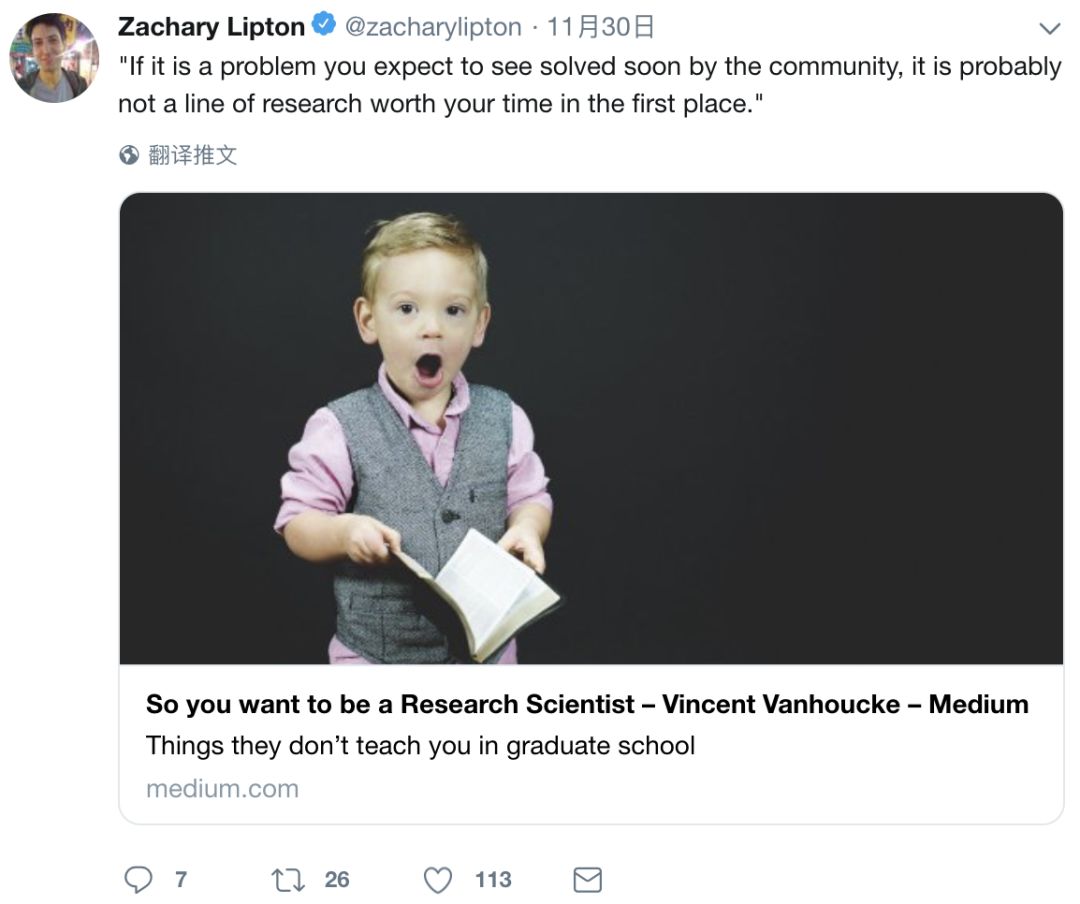Click the card subtitle 'Things they don't teach you'
Image resolution: width=1080 pixels, height=904 pixels.
(420, 746)
